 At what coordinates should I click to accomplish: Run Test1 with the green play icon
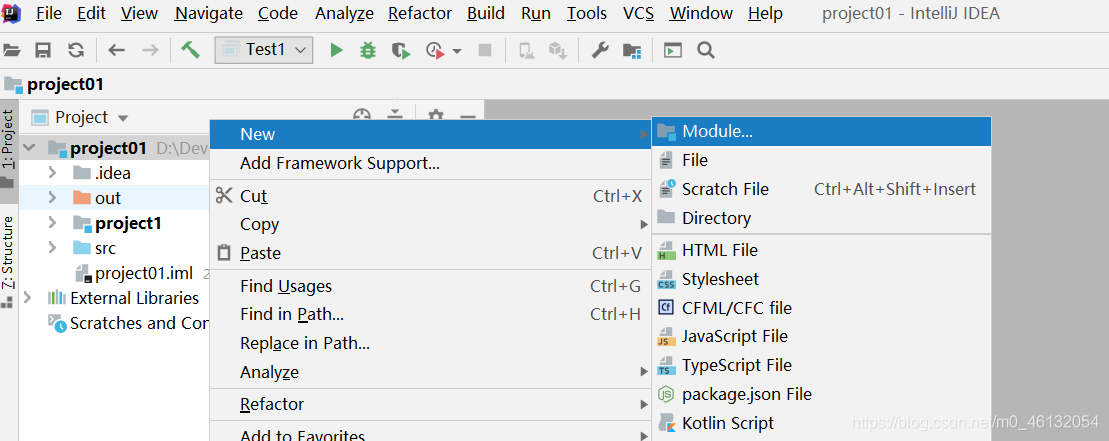(x=337, y=50)
